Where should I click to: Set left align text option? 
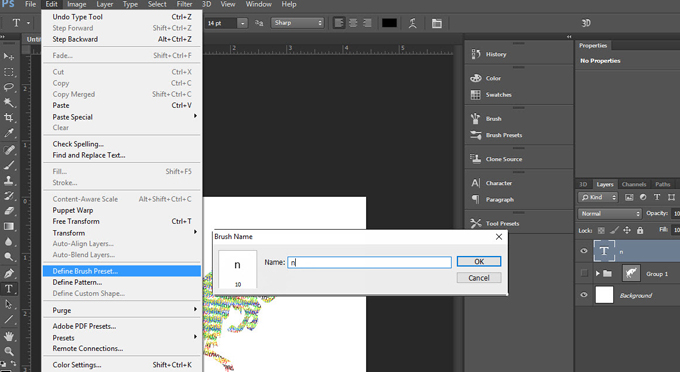[339, 23]
